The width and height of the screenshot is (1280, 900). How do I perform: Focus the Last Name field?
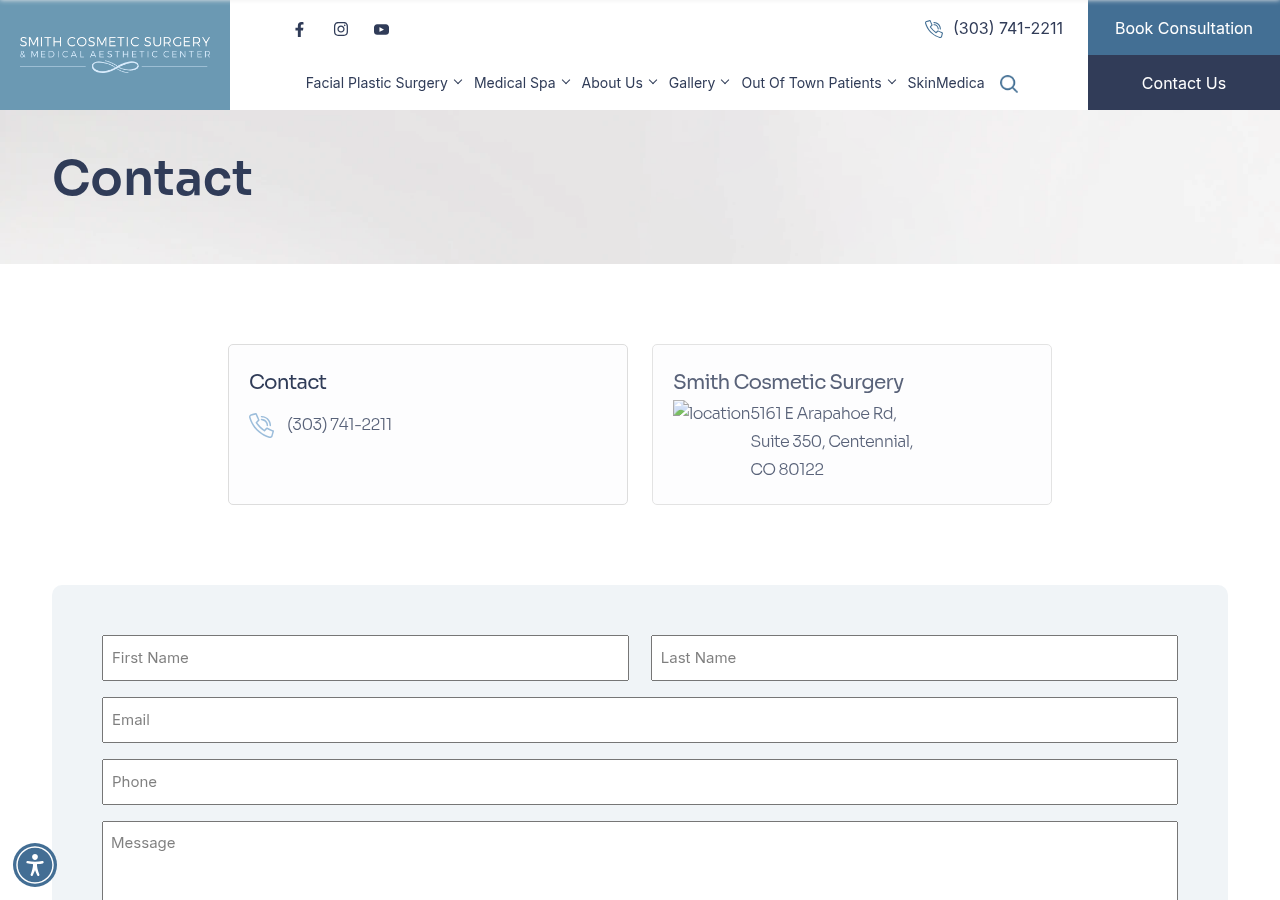click(914, 658)
